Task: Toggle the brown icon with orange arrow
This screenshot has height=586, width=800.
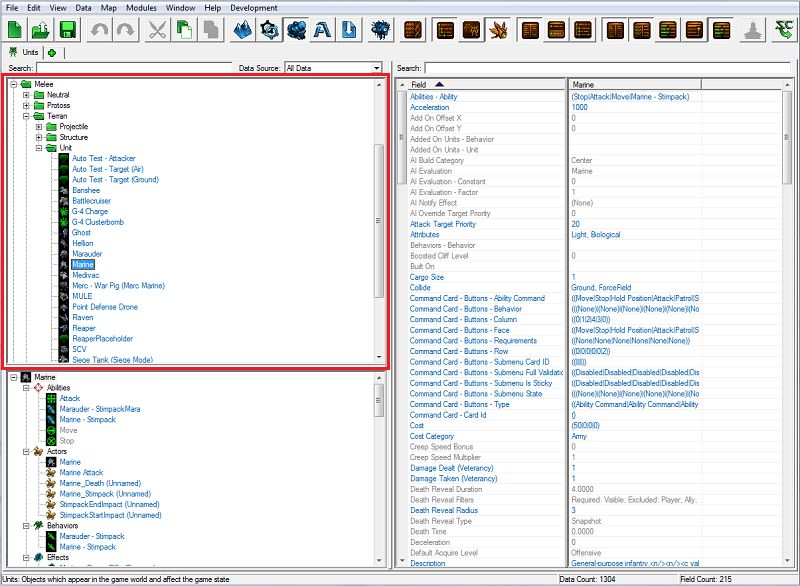Action: point(694,30)
